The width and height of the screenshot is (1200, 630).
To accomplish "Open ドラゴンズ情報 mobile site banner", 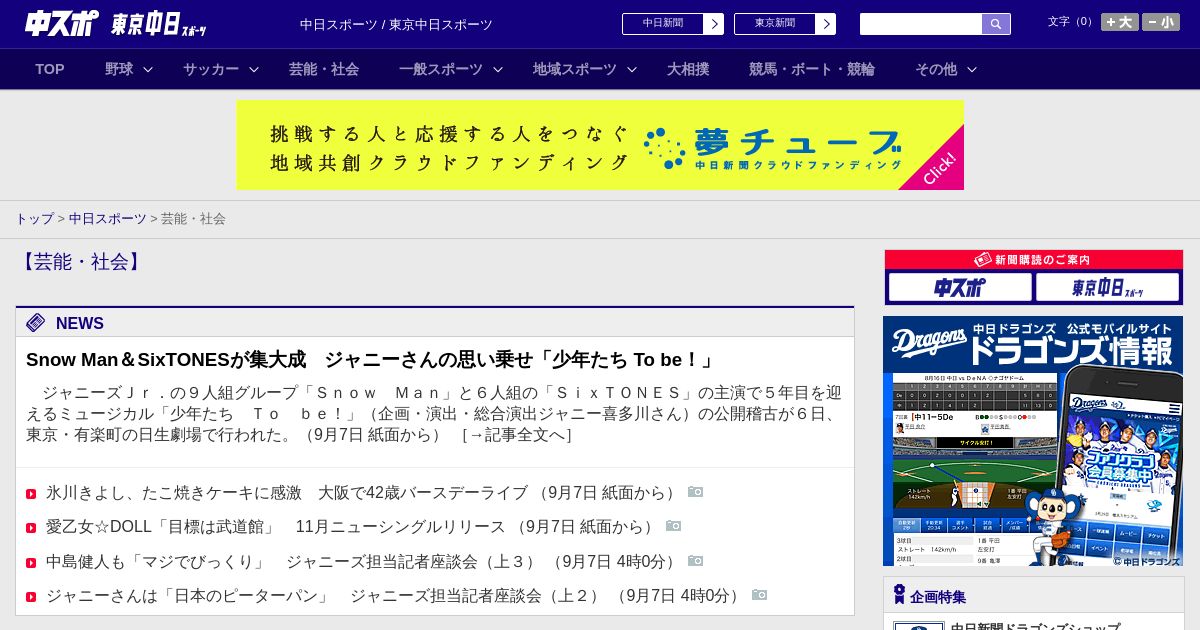I will click(1033, 441).
